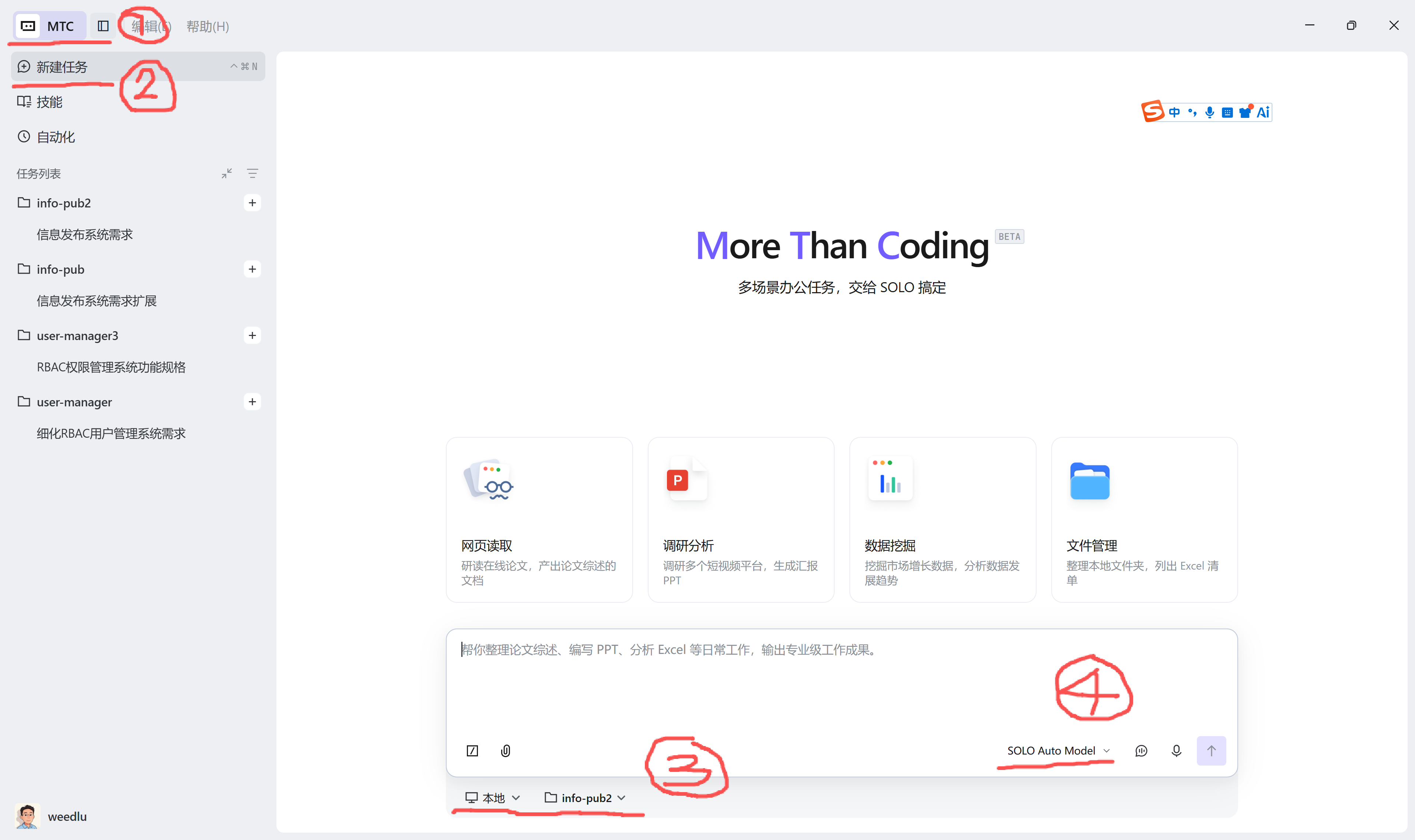Open task 信息发布系统需求
The height and width of the screenshot is (840, 1415).
(85, 234)
